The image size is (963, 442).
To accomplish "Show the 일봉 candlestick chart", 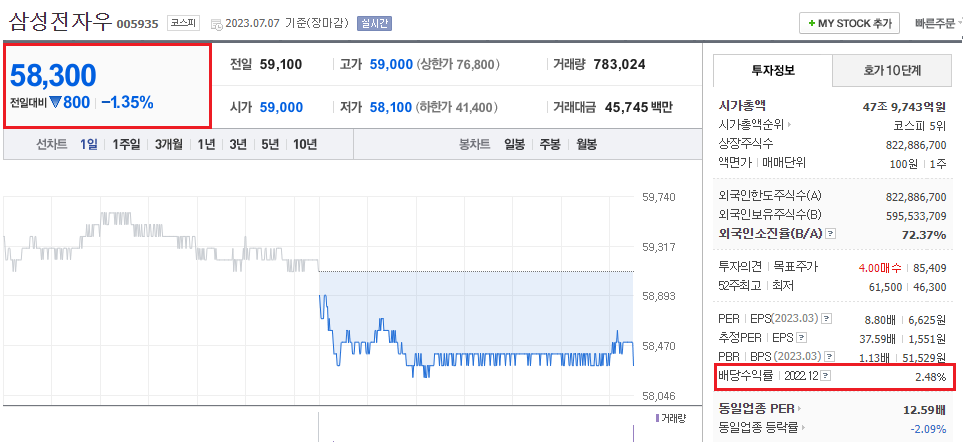I will (x=515, y=145).
